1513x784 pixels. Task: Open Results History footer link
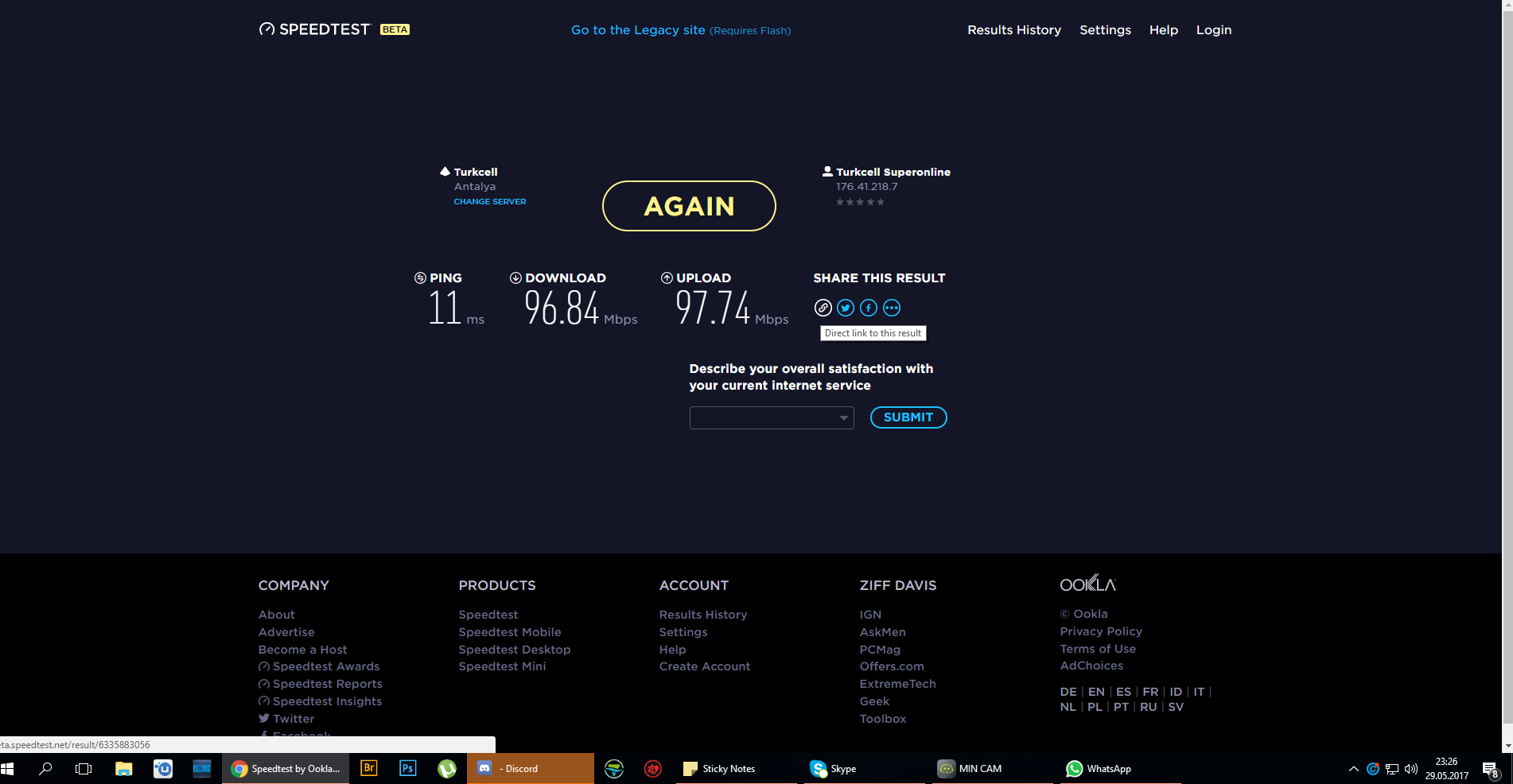tap(703, 615)
